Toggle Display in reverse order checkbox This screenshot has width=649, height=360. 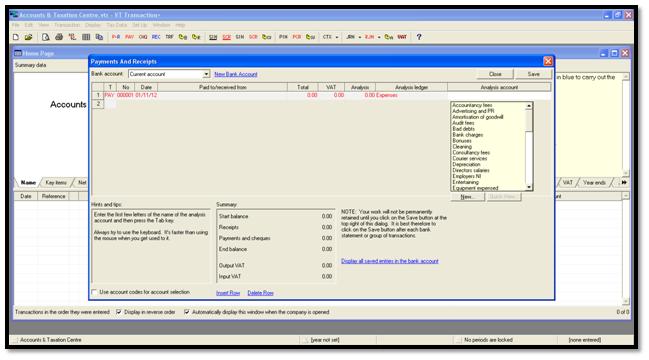[119, 312]
